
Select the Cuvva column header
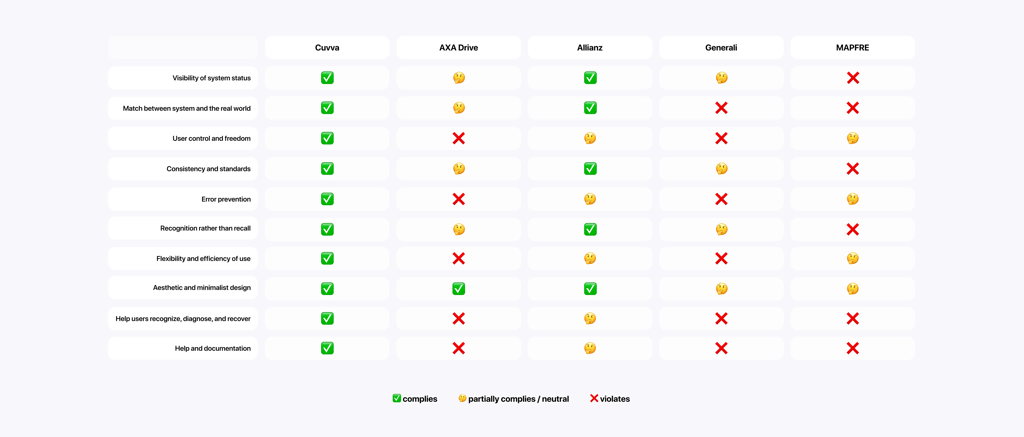[x=327, y=48]
